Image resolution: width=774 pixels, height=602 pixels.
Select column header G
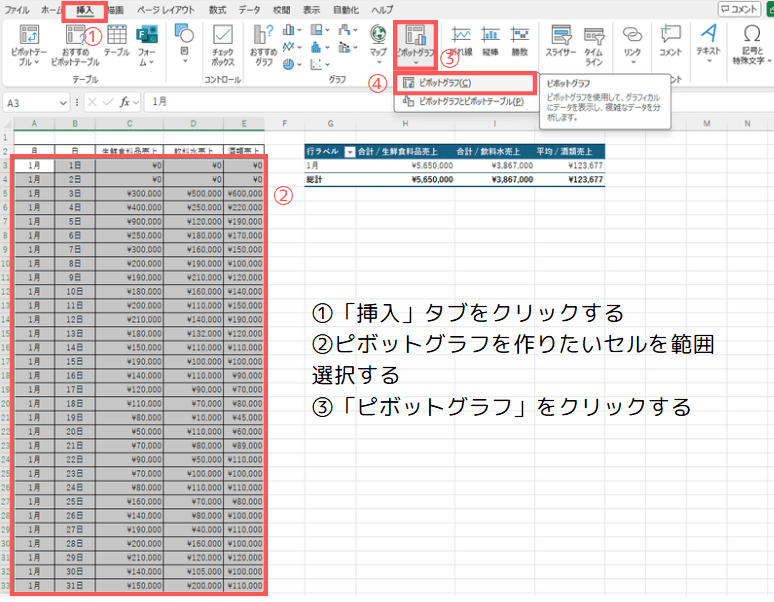[x=330, y=123]
